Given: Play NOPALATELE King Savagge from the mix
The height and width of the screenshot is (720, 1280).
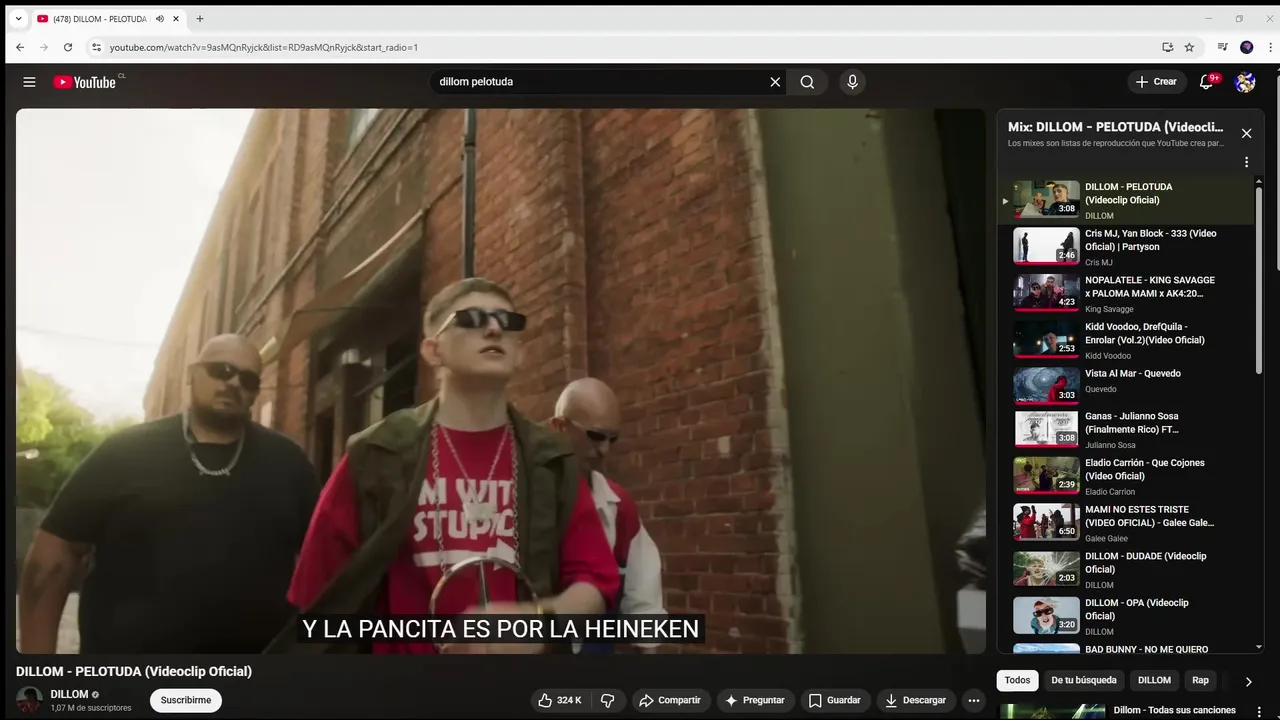Looking at the screenshot, I should tap(1125, 294).
